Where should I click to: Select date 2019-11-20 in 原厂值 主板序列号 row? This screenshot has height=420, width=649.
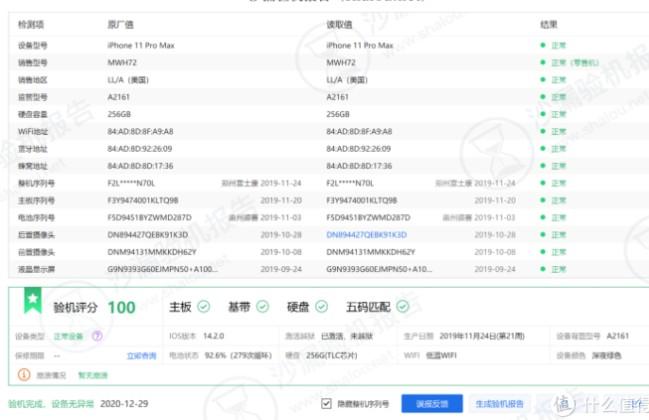pos(281,200)
